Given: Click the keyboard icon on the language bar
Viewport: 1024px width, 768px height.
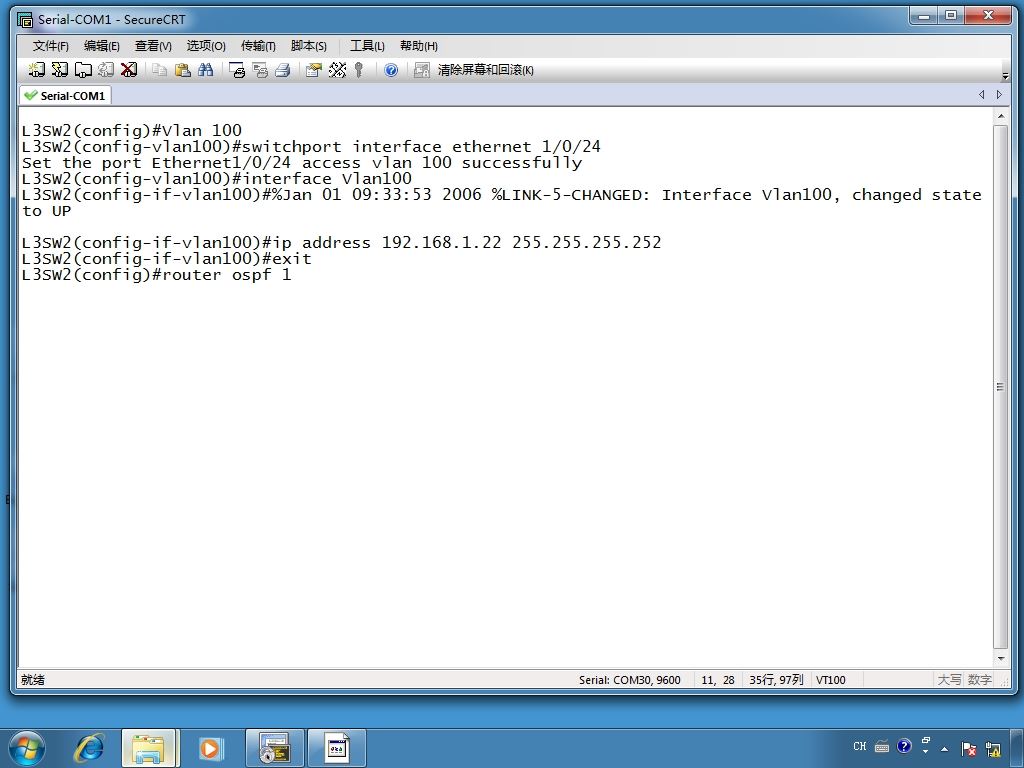Looking at the screenshot, I should pyautogui.click(x=882, y=746).
